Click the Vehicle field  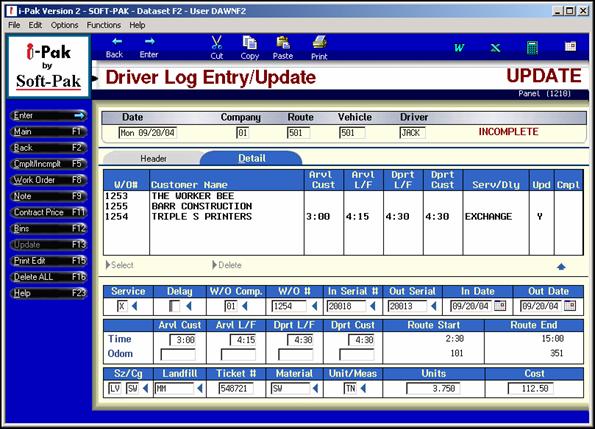pyautogui.click(x=352, y=133)
